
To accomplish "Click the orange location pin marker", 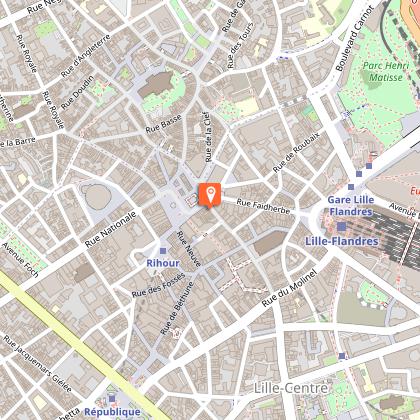I will [210, 195].
